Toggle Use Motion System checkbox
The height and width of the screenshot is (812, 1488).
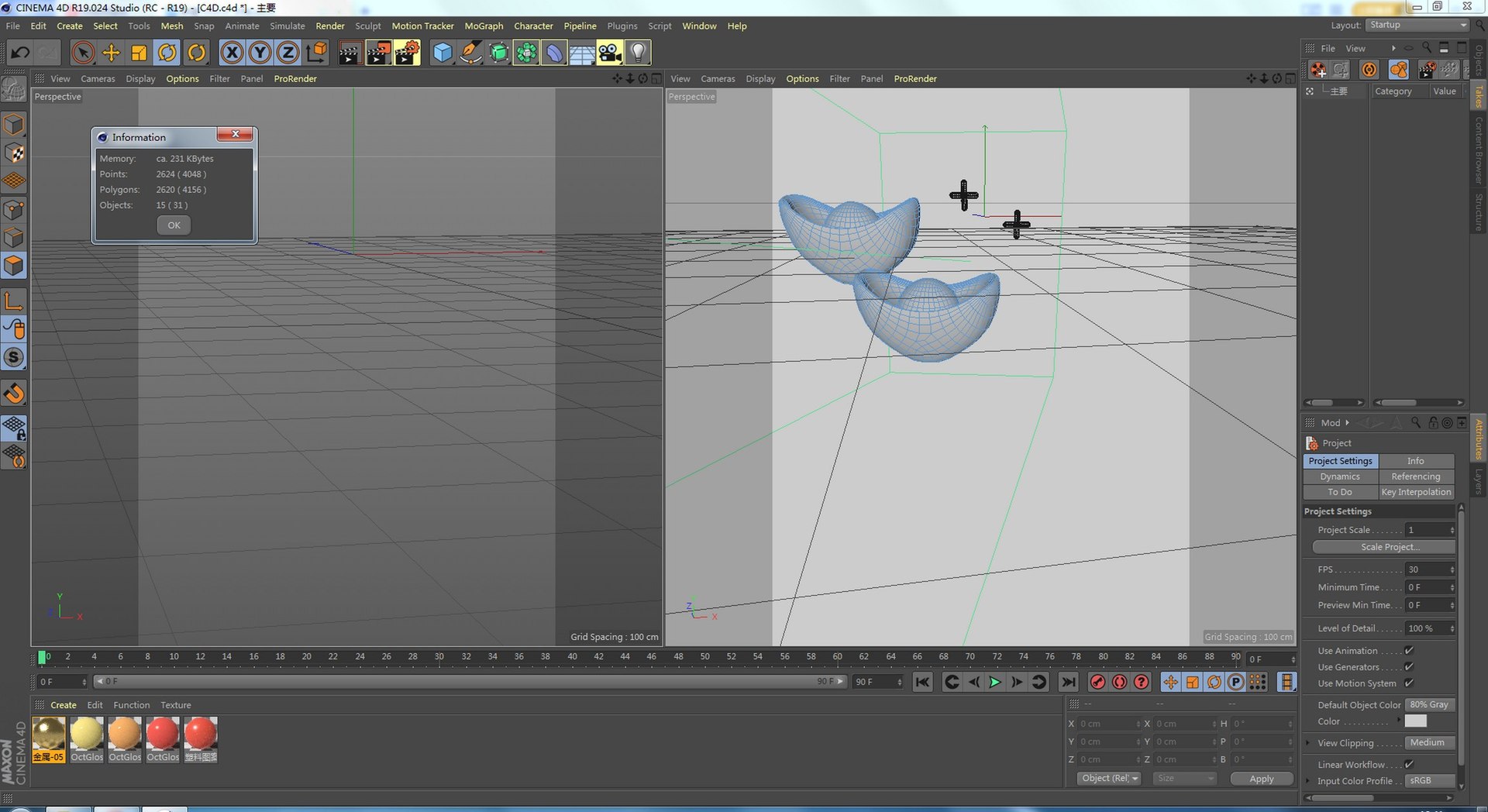(x=1409, y=683)
